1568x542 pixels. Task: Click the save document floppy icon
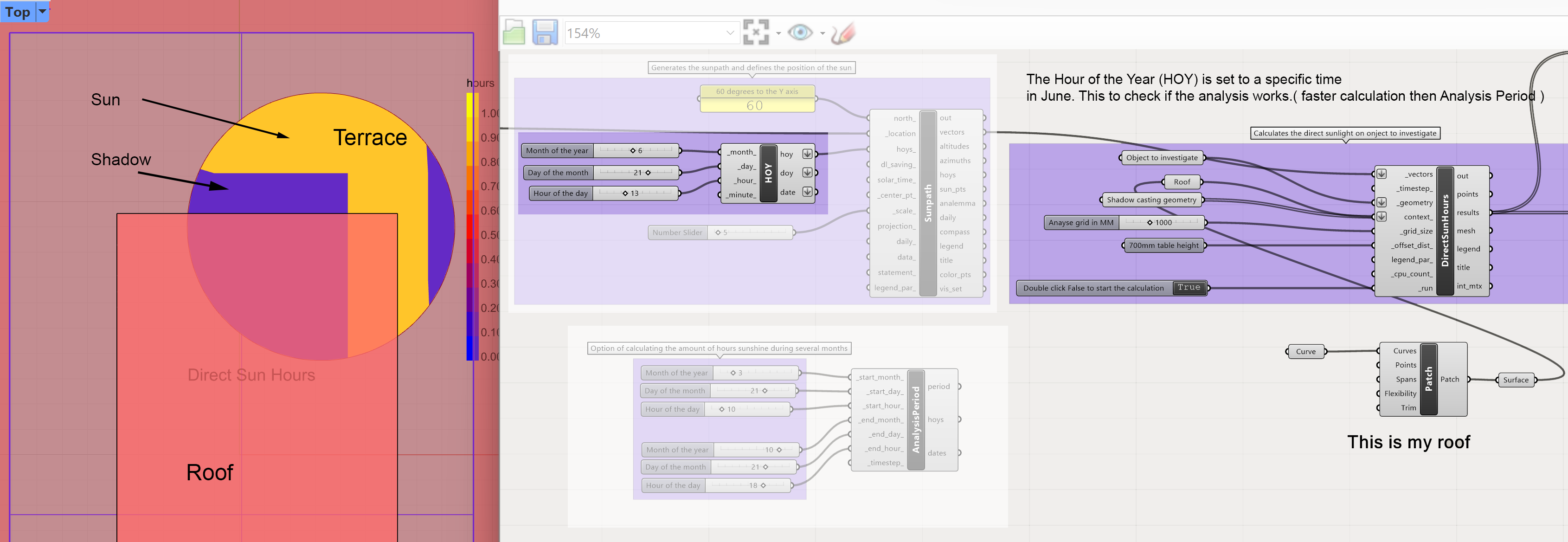pos(545,32)
